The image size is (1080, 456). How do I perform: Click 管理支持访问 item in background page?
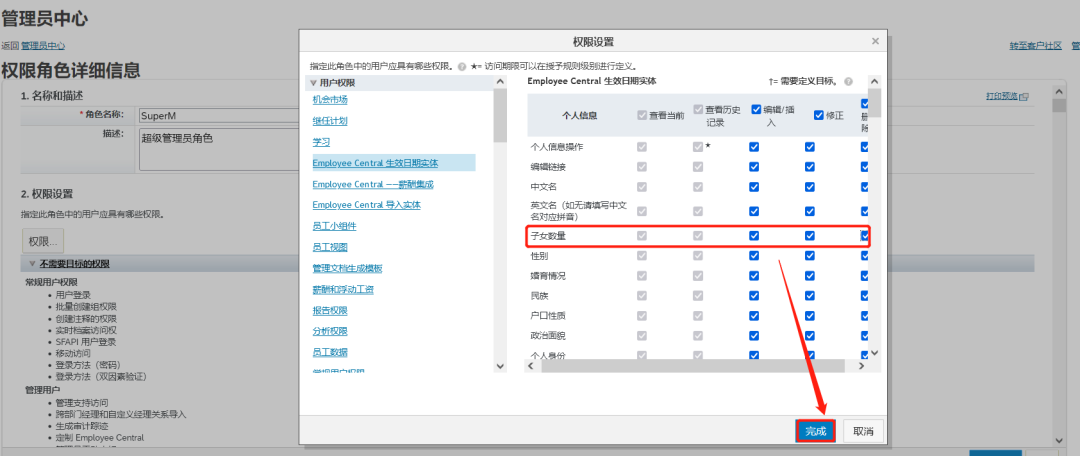pos(81,402)
